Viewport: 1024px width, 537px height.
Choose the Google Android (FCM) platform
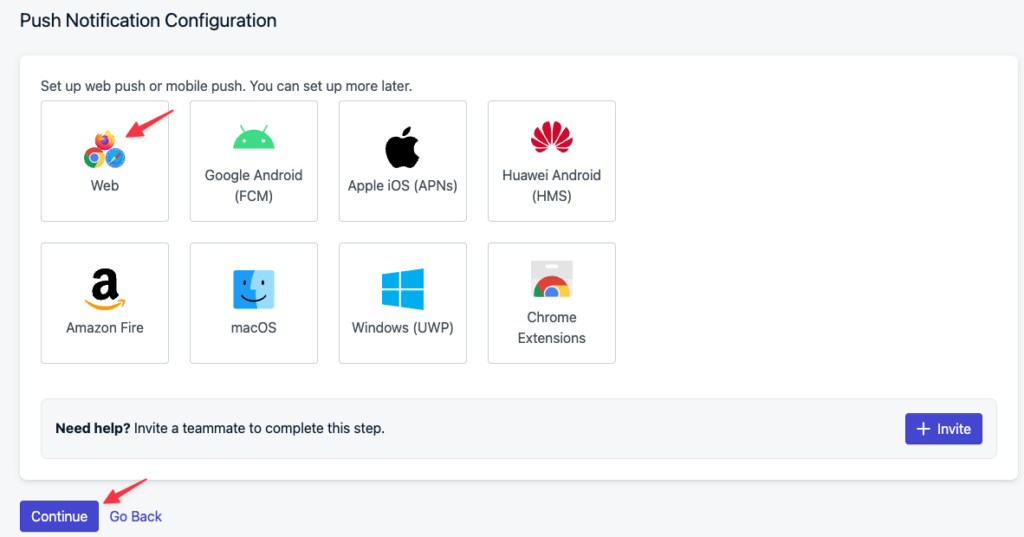point(253,161)
